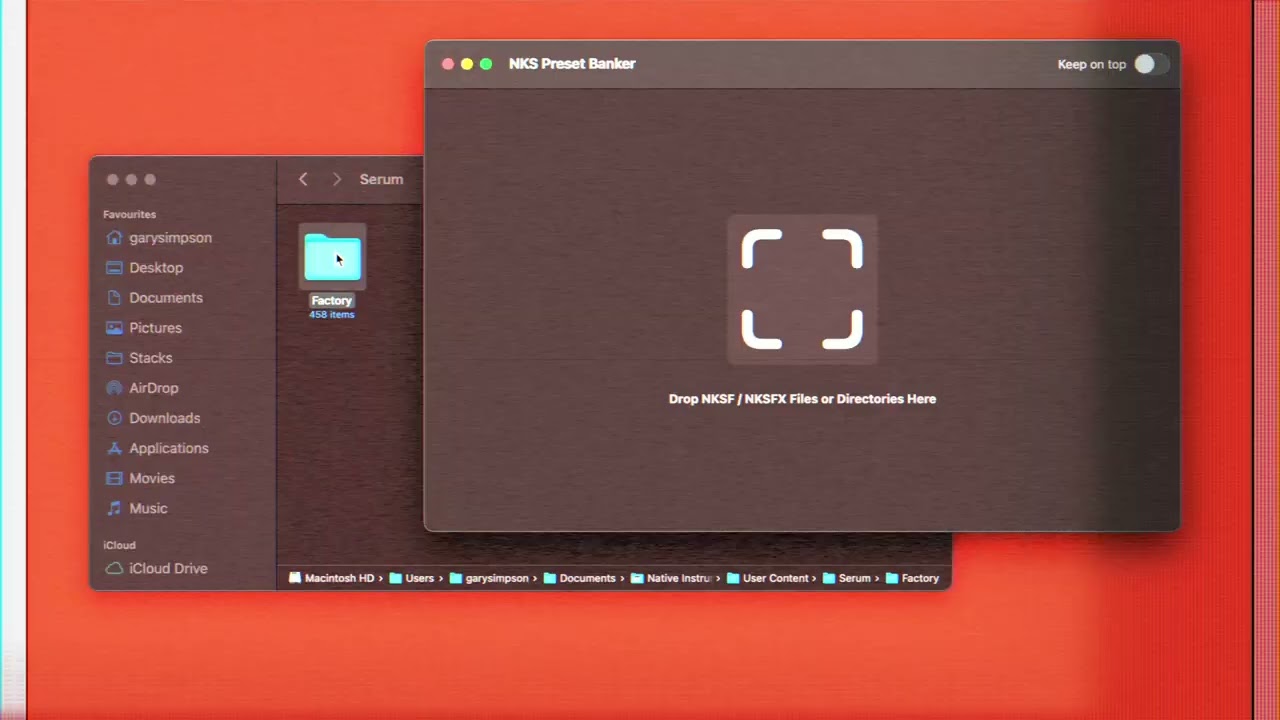Click the Favourites sidebar heading
The height and width of the screenshot is (720, 1280).
coord(129,214)
